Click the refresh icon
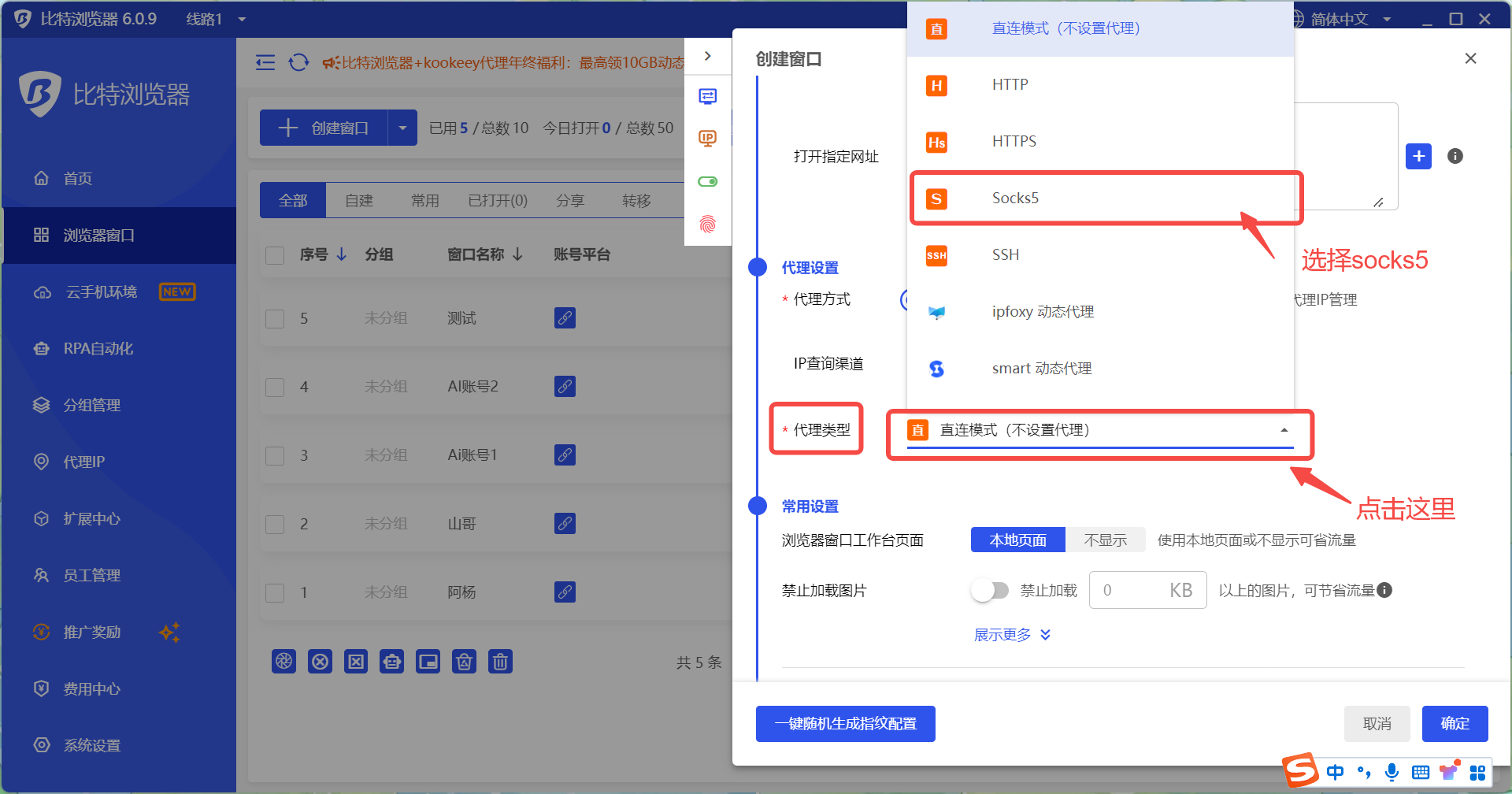 click(x=298, y=62)
